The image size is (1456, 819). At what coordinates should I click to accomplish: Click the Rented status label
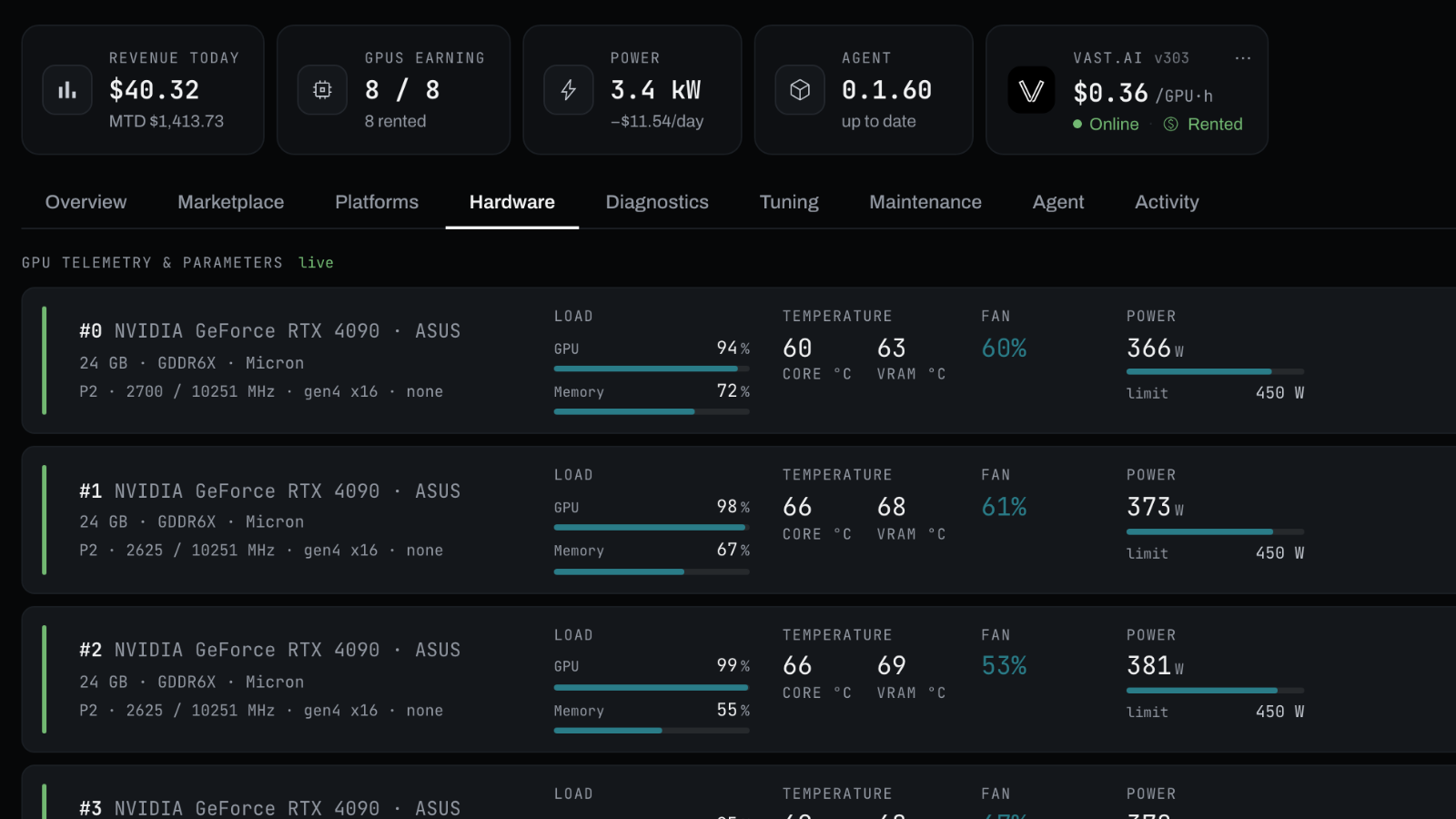tap(1215, 125)
